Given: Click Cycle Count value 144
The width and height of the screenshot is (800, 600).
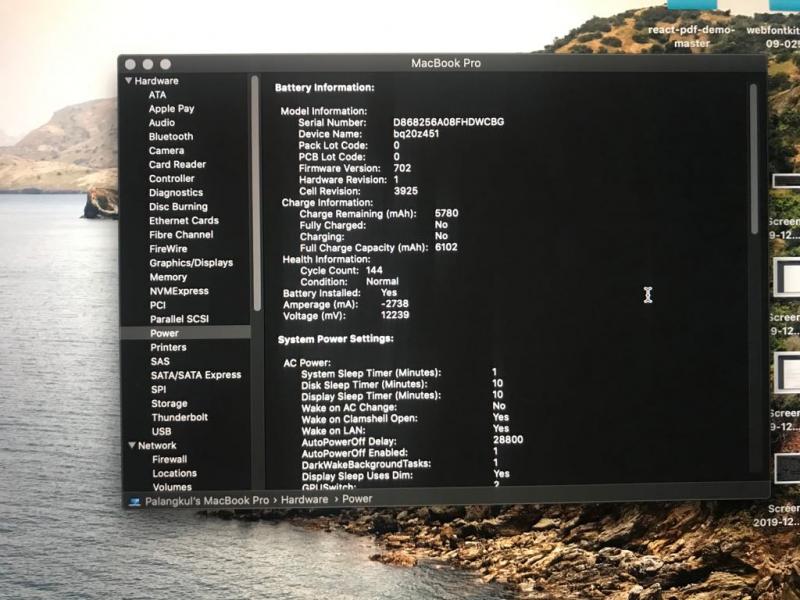Looking at the screenshot, I should pyautogui.click(x=374, y=270).
